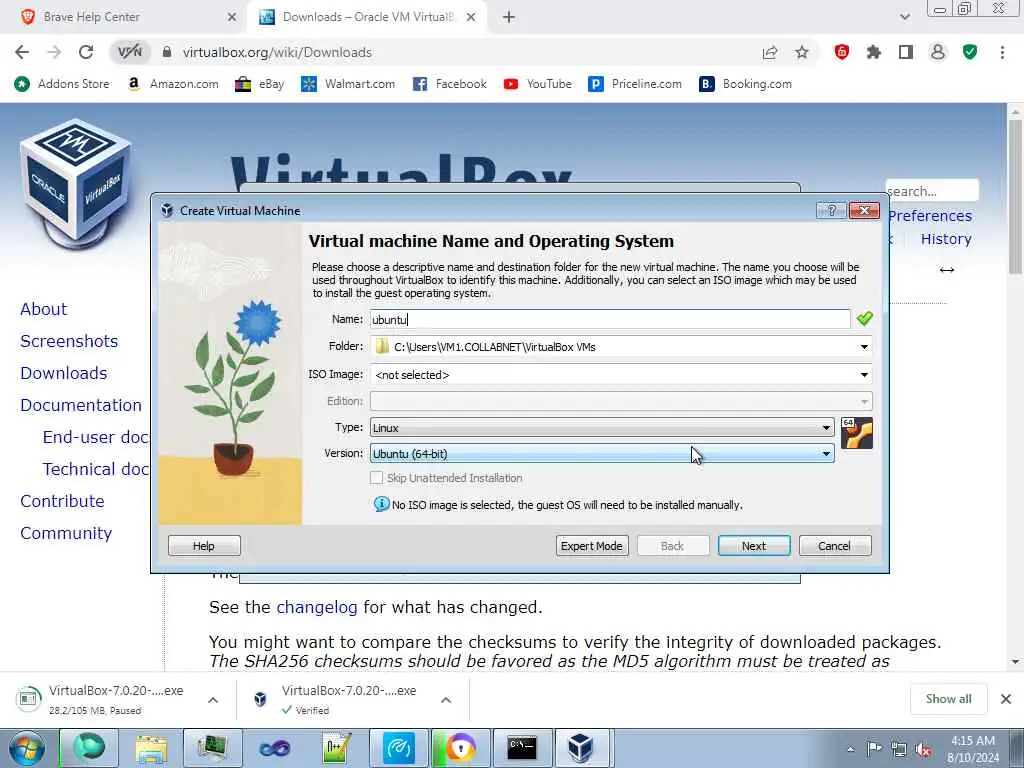This screenshot has width=1024, height=768.
Task: Go back to previous page
Action: [22, 52]
